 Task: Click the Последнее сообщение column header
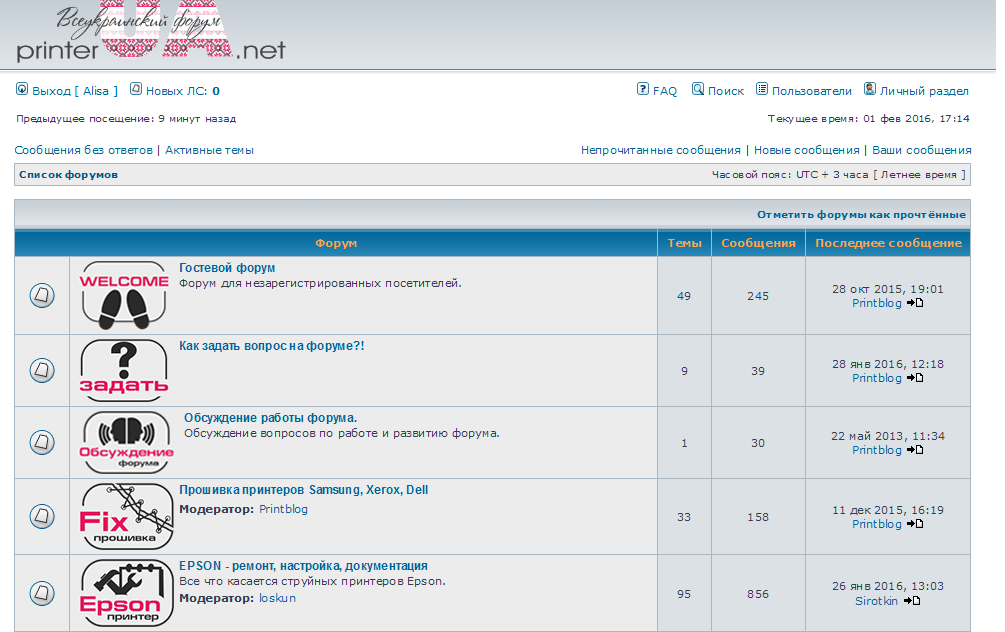tap(888, 243)
